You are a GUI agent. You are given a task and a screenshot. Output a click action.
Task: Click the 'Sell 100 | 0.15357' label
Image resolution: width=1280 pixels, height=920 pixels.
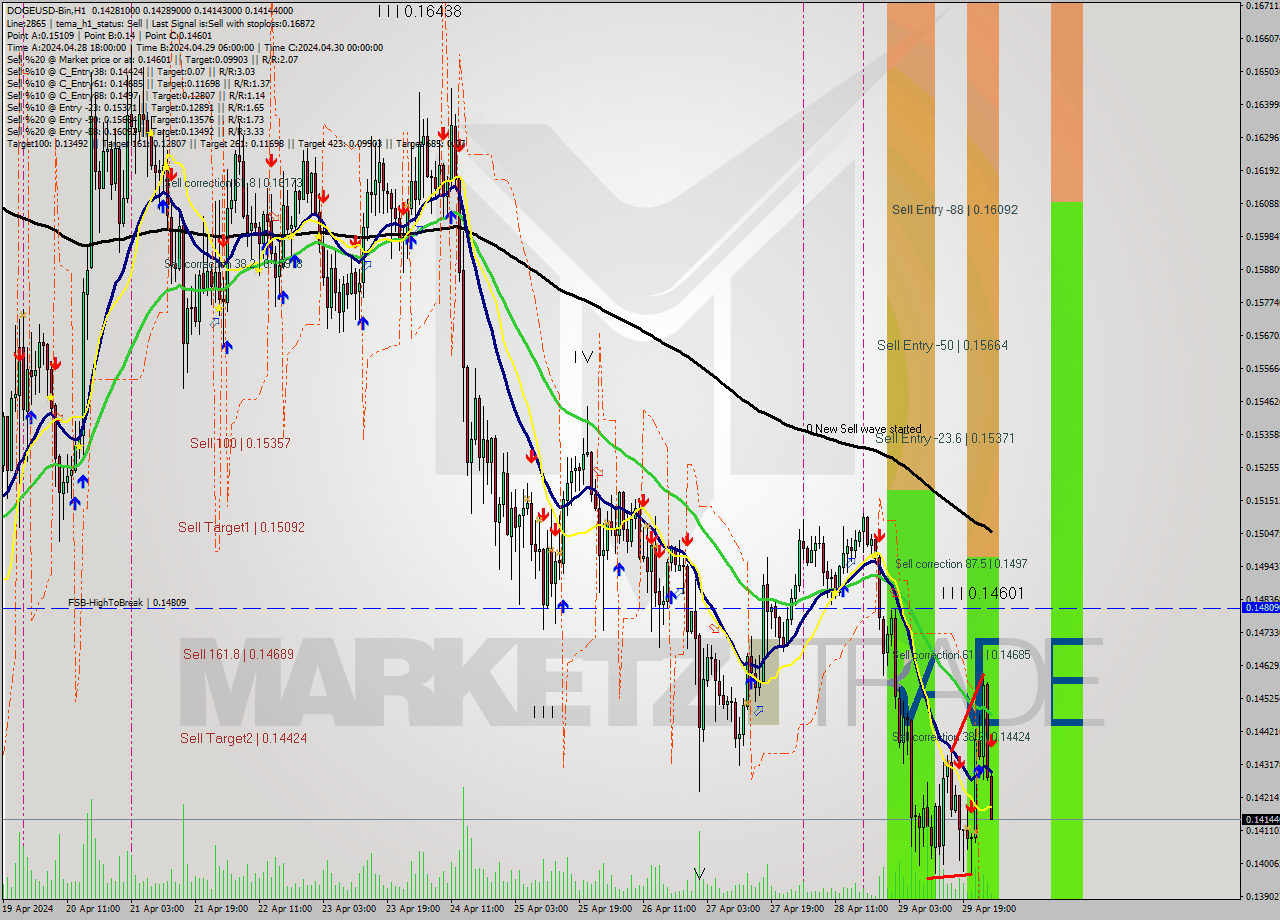pos(240,443)
